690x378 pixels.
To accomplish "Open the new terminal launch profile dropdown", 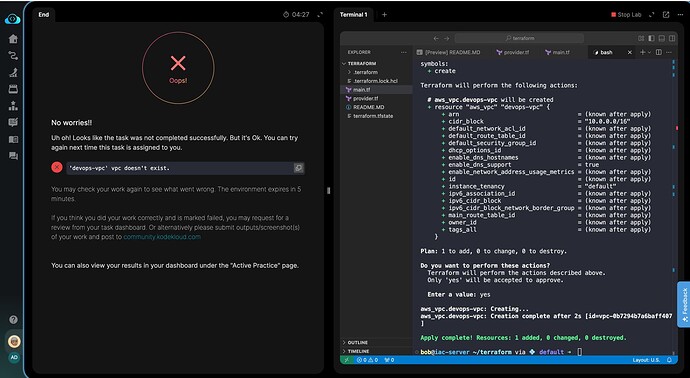I will coord(649,52).
